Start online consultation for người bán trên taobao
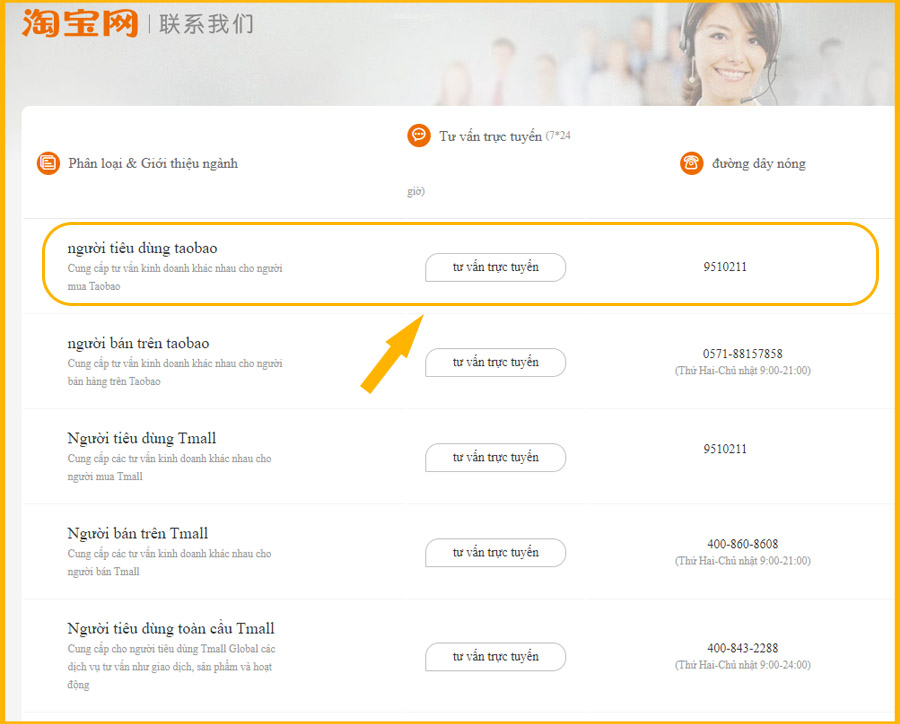This screenshot has width=900, height=724. [x=495, y=362]
